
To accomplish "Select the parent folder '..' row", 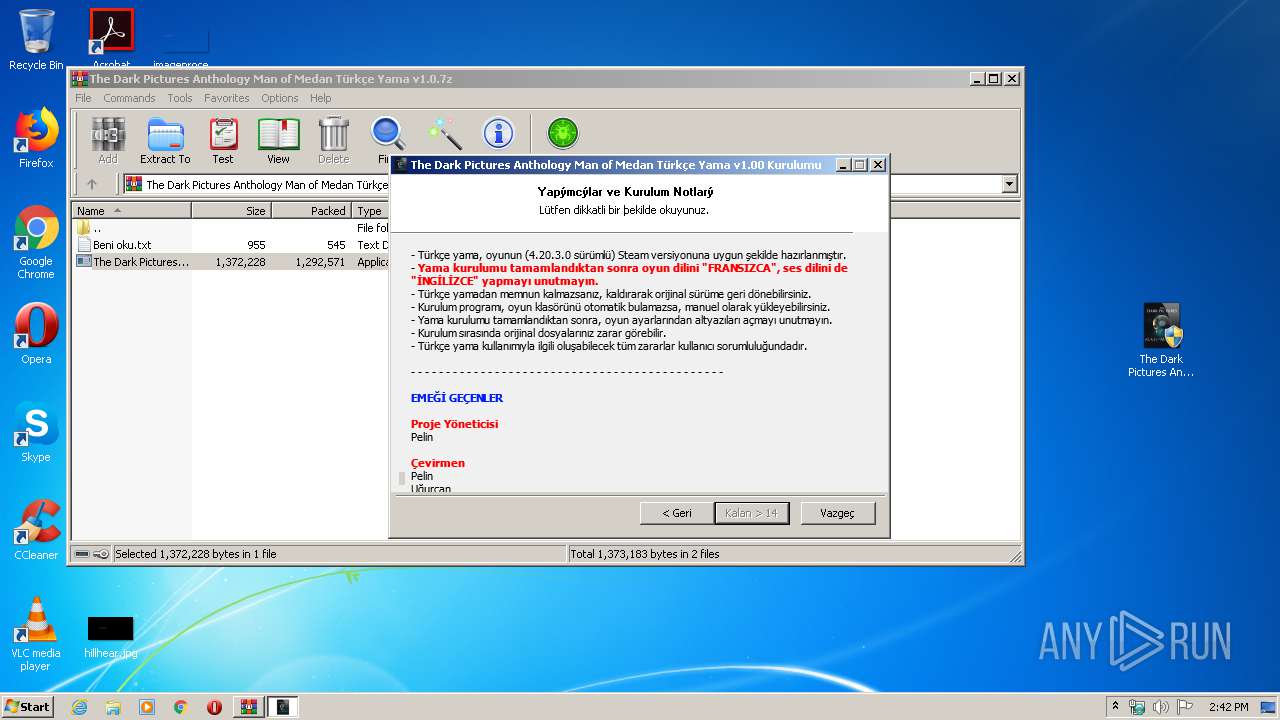I will 232,227.
